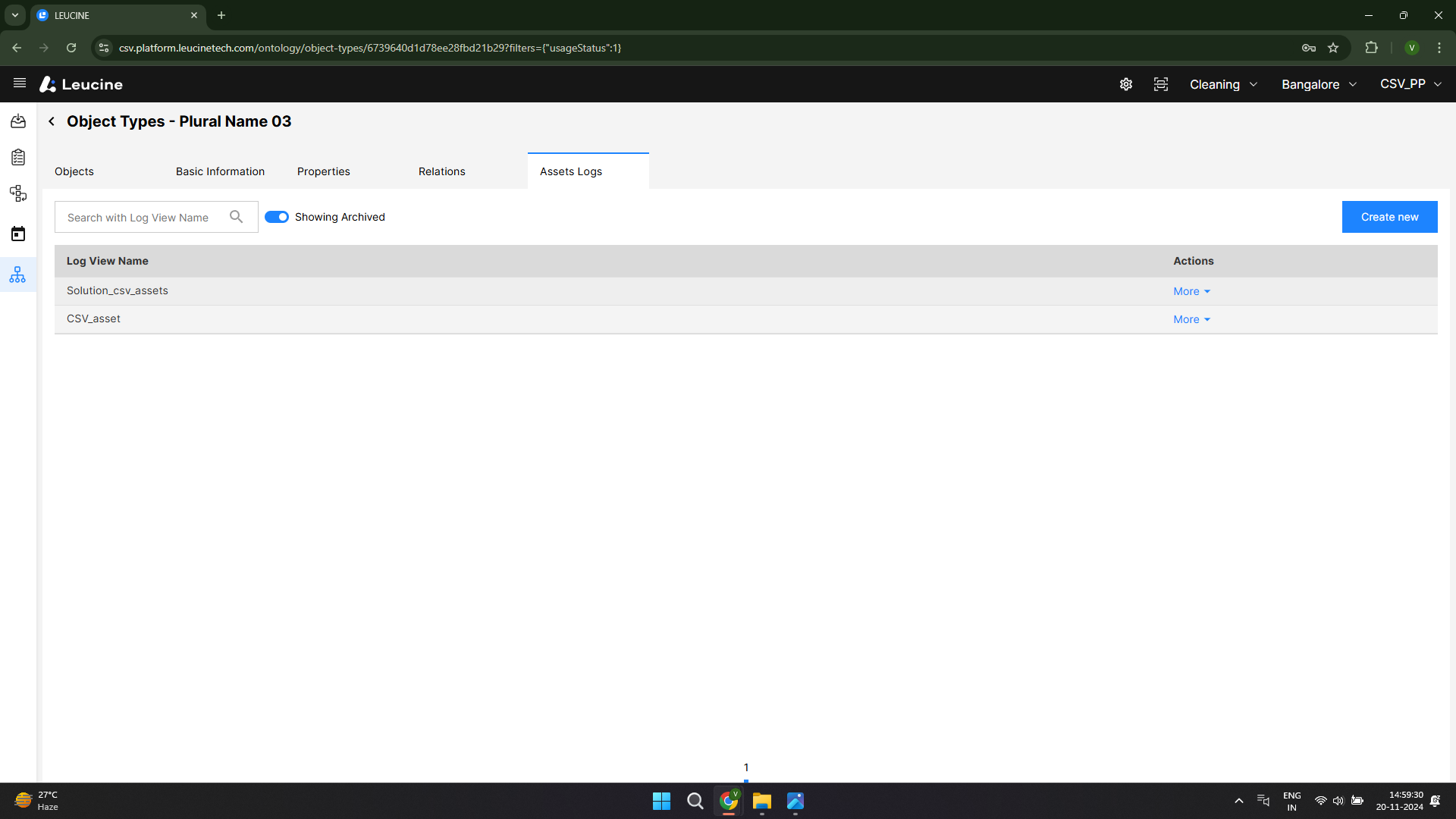Open the checklist clipboard icon in sidebar
Image resolution: width=1456 pixels, height=819 pixels.
[x=18, y=158]
